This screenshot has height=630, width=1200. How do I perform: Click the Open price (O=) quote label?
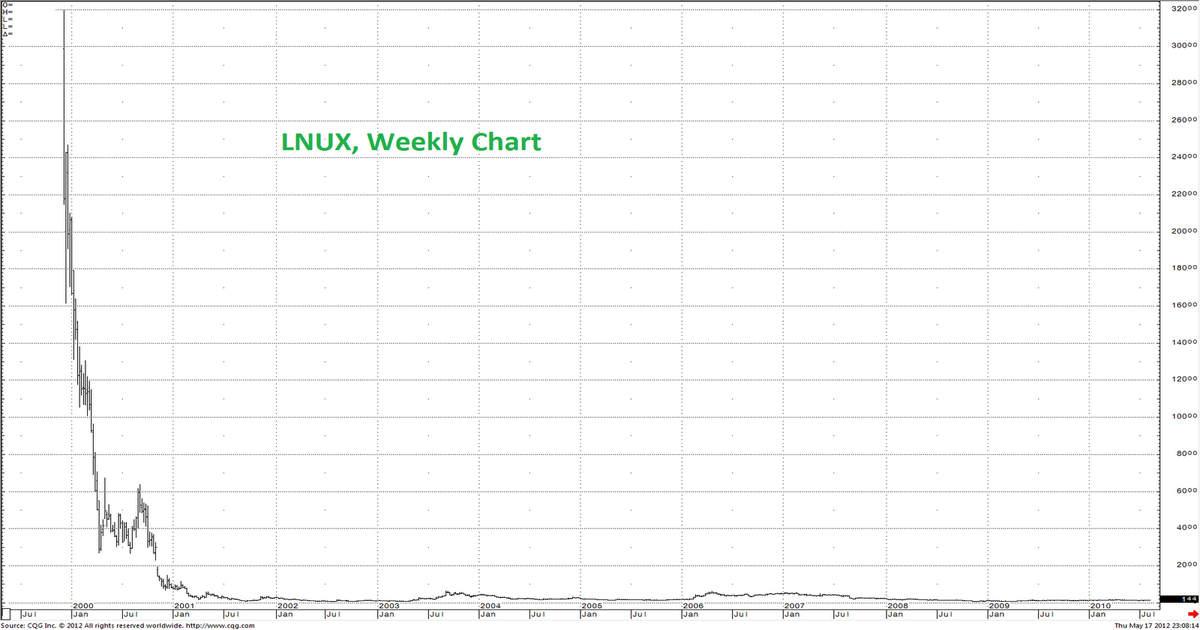(x=7, y=5)
